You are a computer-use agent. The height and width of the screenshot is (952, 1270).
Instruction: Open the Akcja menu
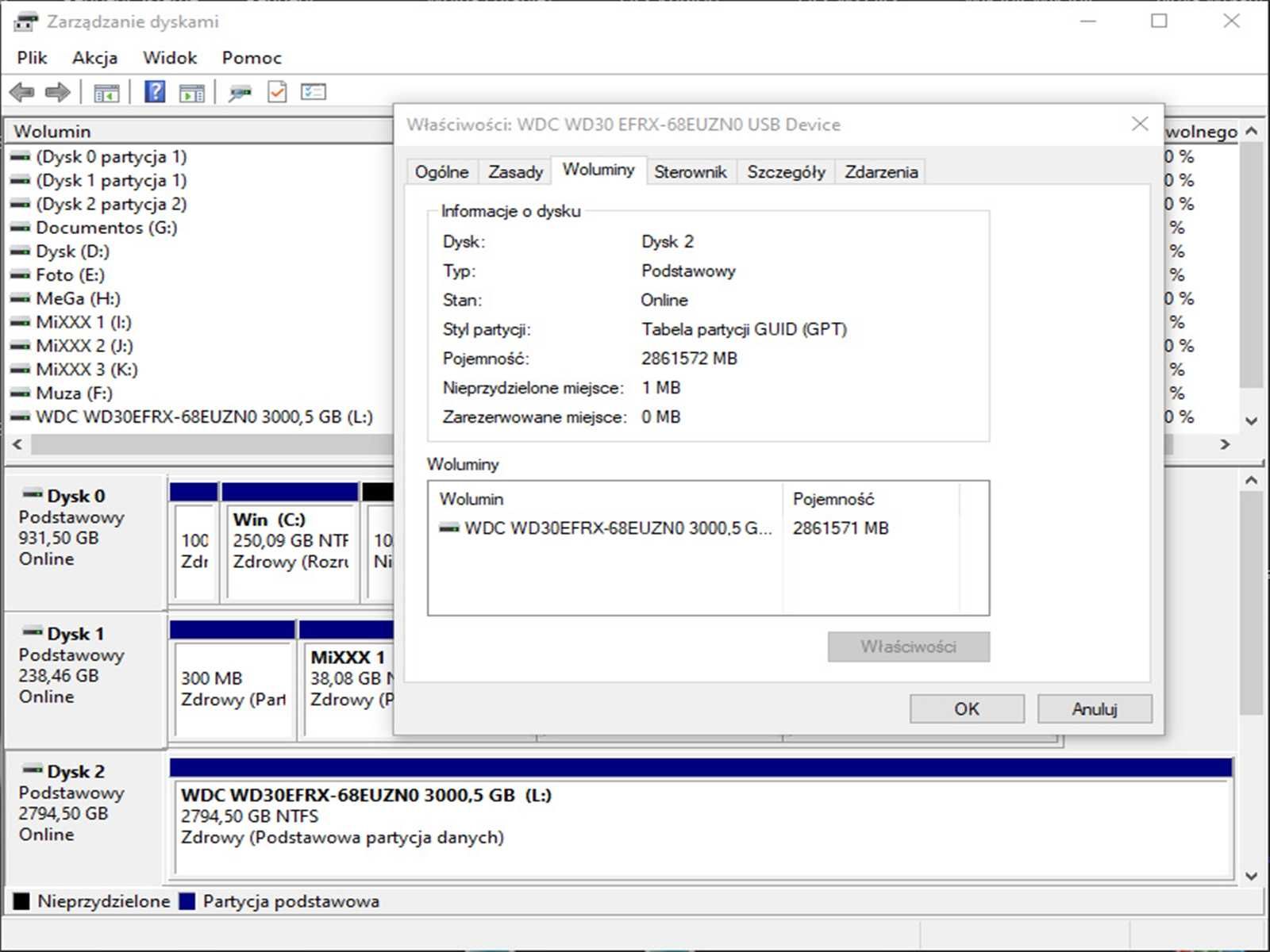coord(94,58)
